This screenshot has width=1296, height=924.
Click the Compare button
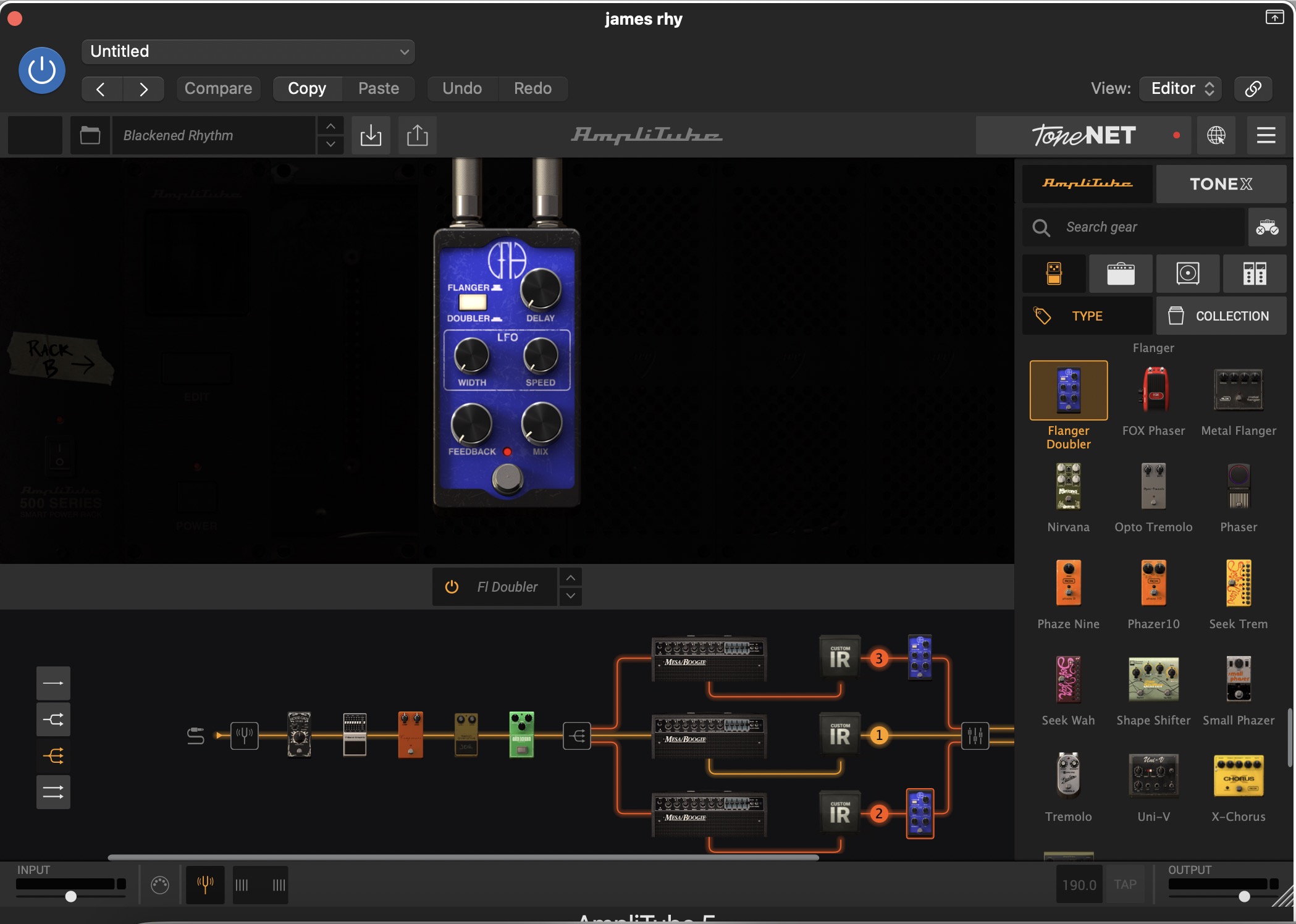tap(218, 89)
